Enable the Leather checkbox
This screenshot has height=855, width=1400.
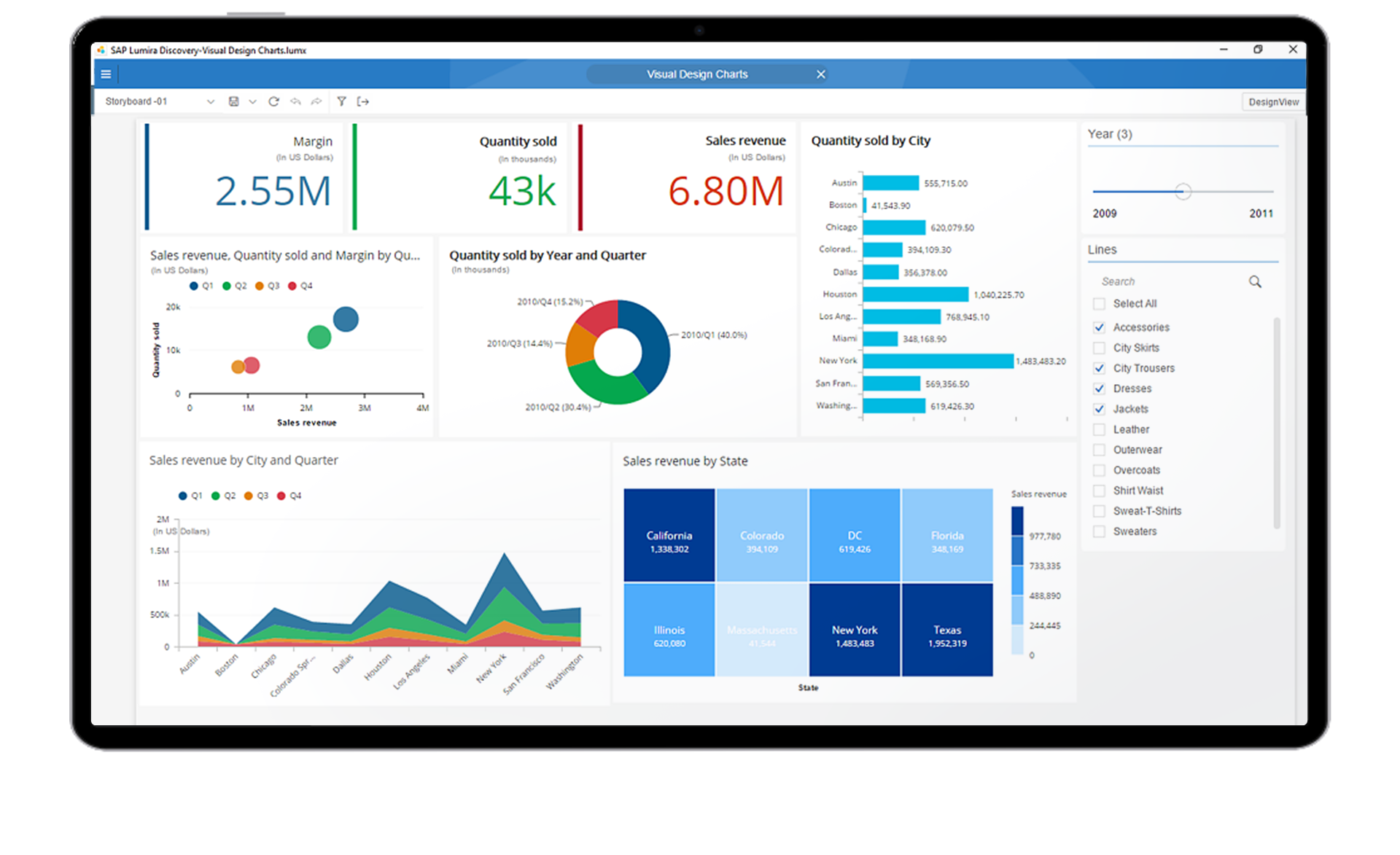pos(1099,429)
